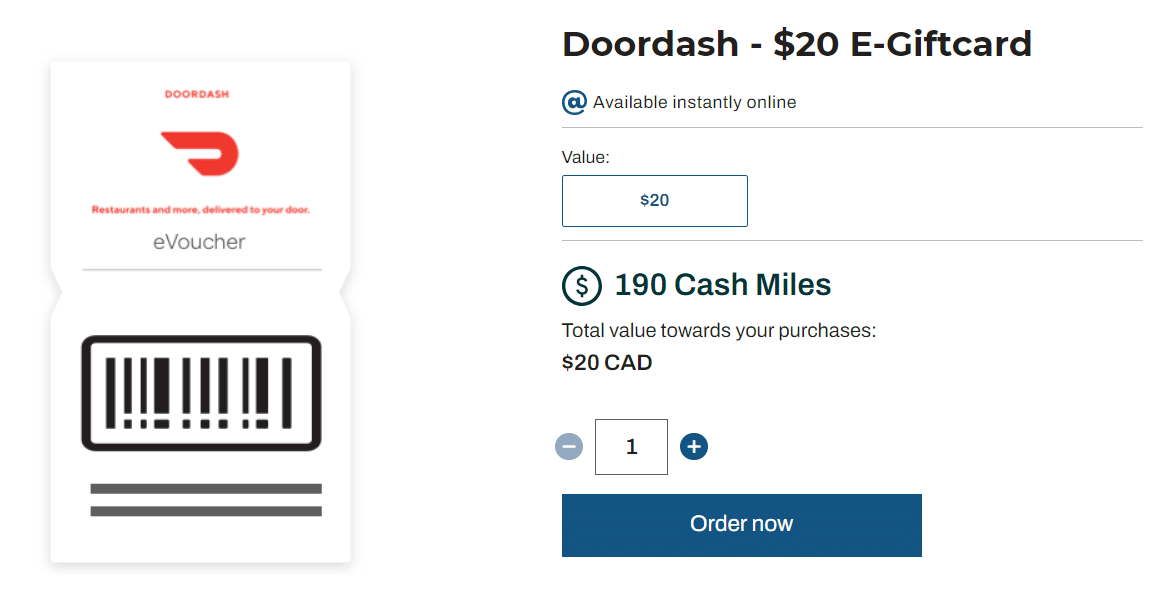Viewport: 1173px width, 597px height.
Task: Click the @ available online icon
Action: [x=574, y=102]
